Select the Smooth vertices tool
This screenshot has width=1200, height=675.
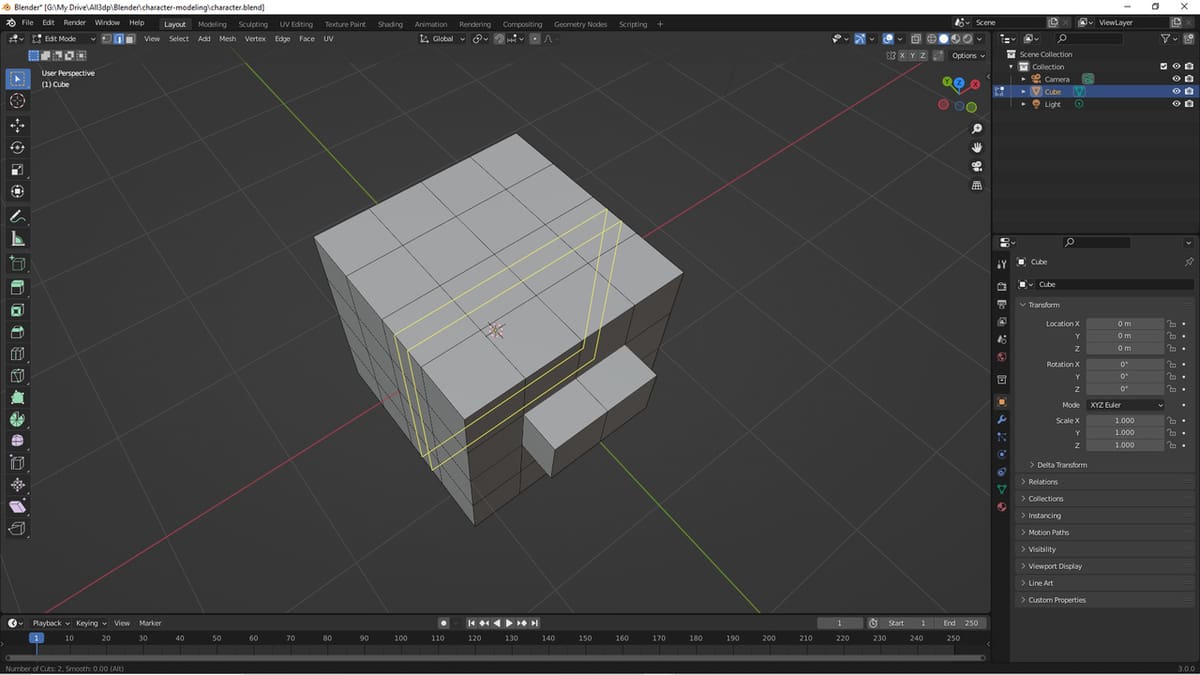(17, 441)
